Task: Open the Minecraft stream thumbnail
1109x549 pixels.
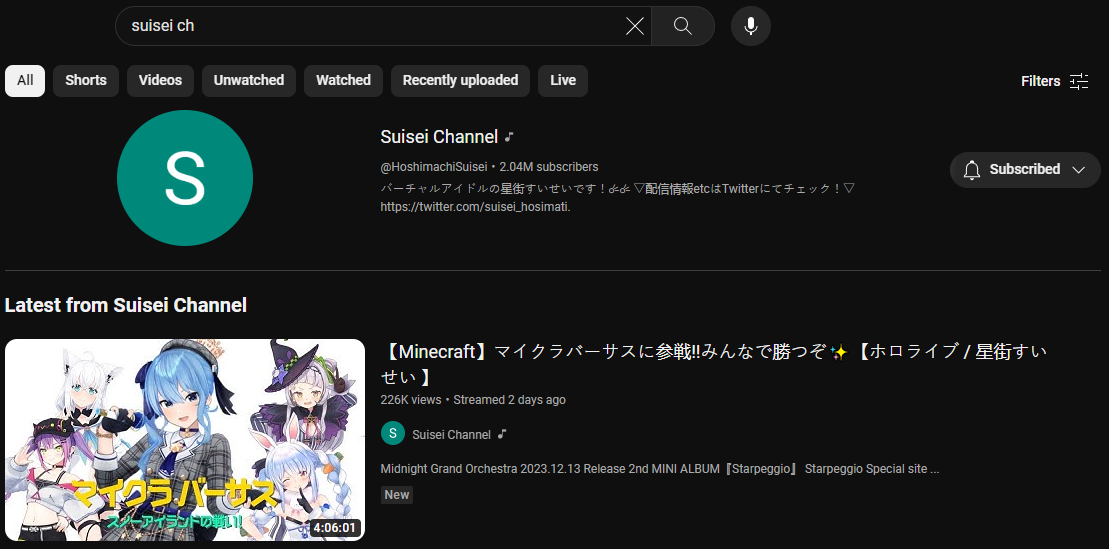Action: (185, 439)
